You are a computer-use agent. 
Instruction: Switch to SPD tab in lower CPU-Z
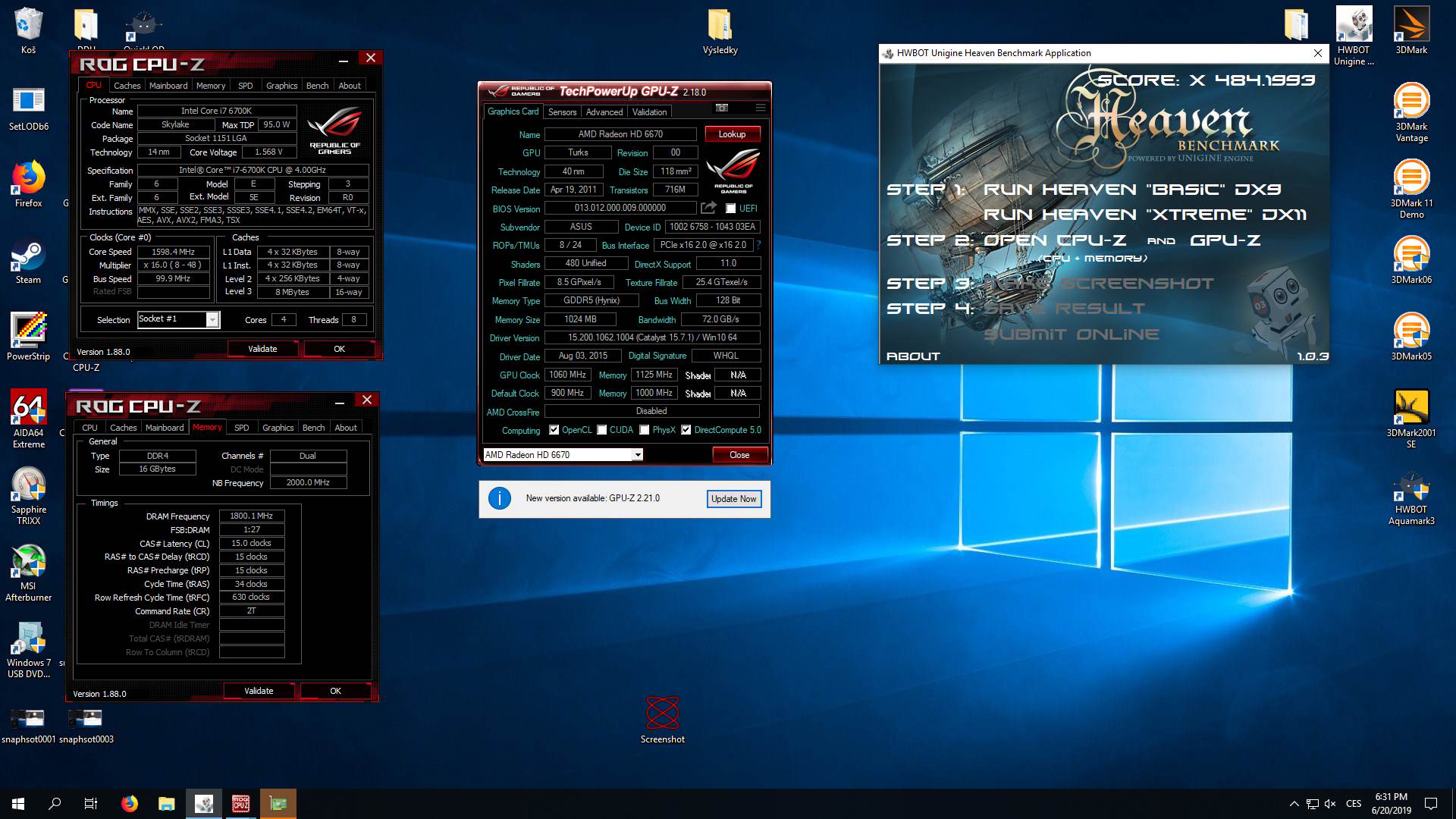pos(242,428)
